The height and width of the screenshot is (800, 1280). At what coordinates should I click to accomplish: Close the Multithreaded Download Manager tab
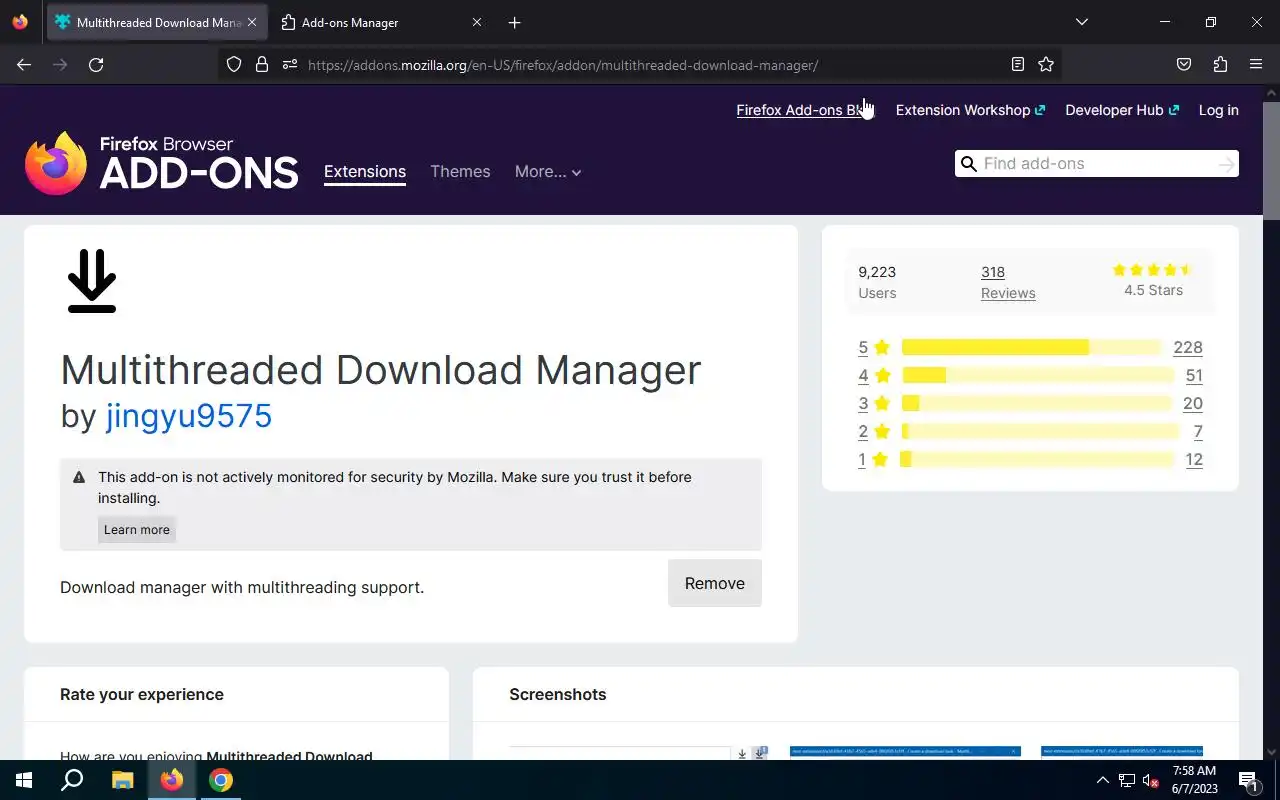(252, 22)
